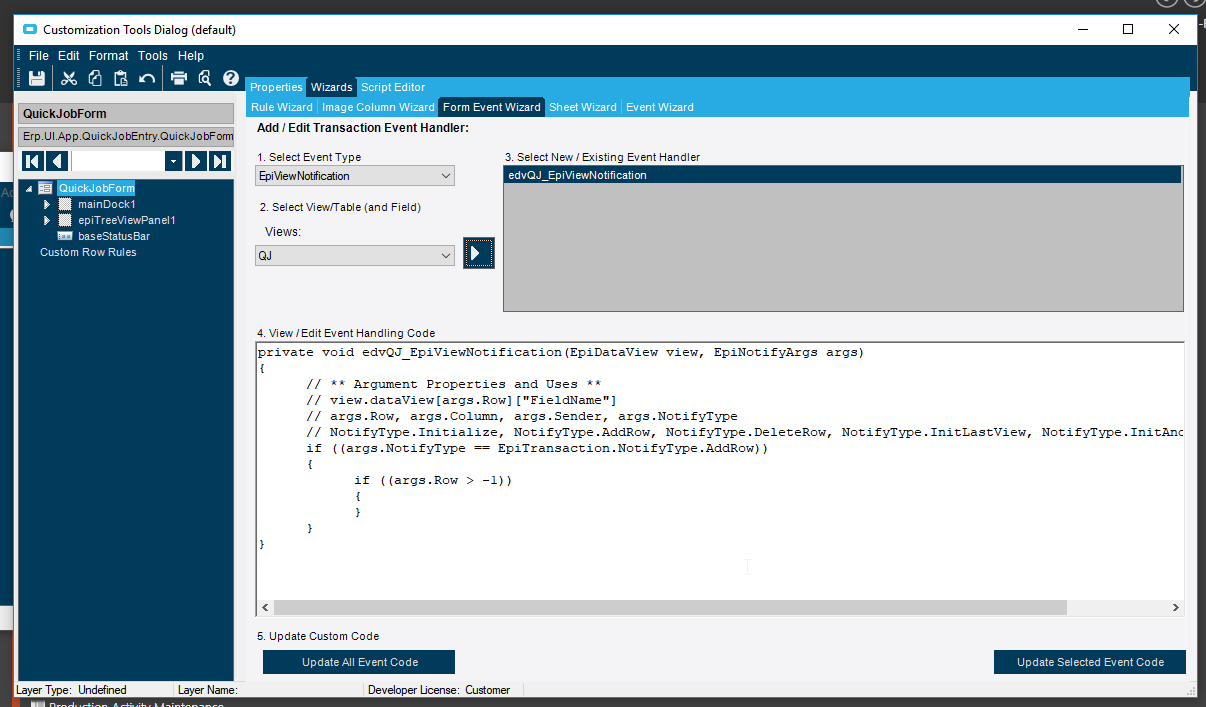Click the Undo arrow icon
This screenshot has width=1206, height=707.
point(147,78)
